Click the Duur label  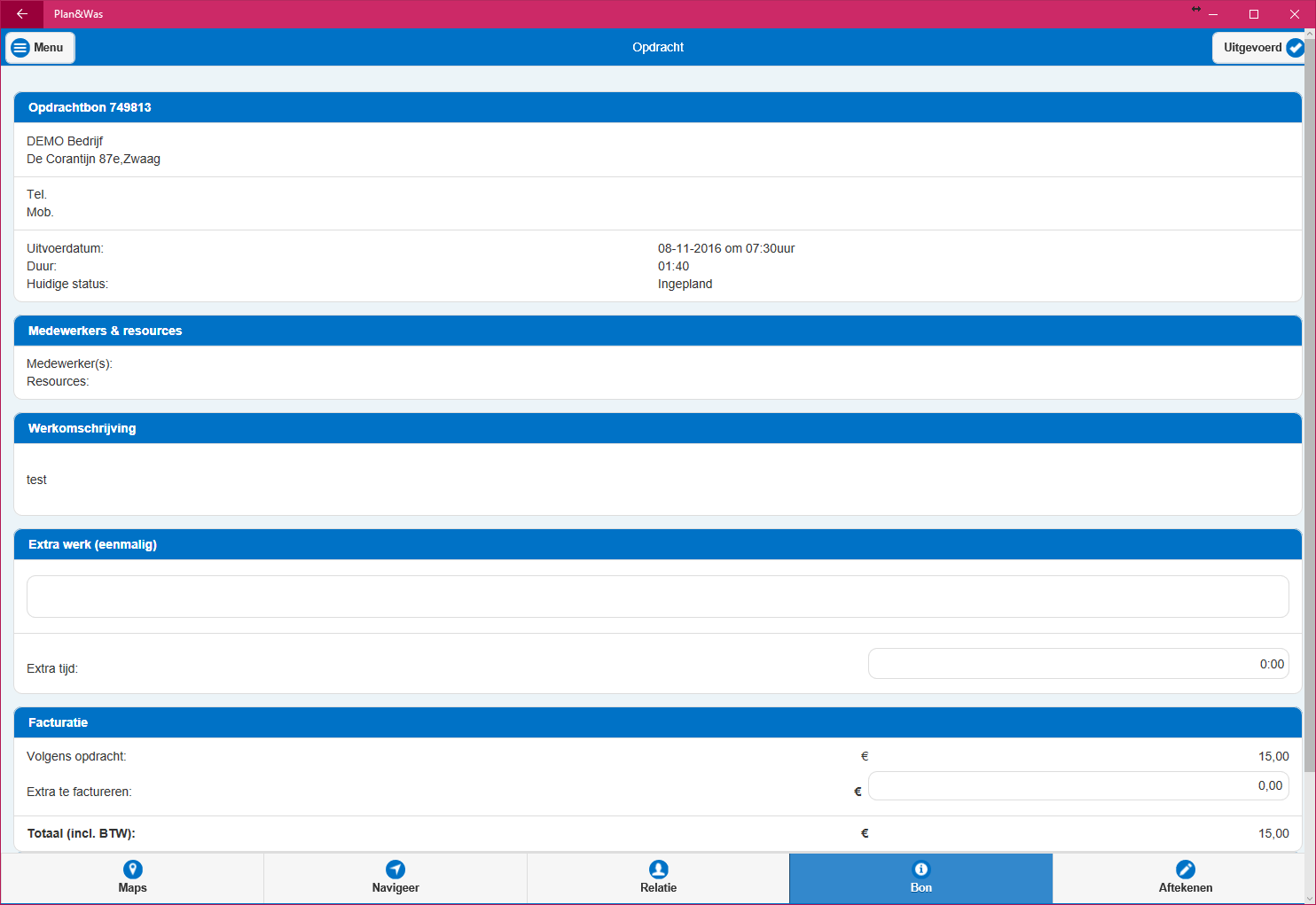coord(42,266)
